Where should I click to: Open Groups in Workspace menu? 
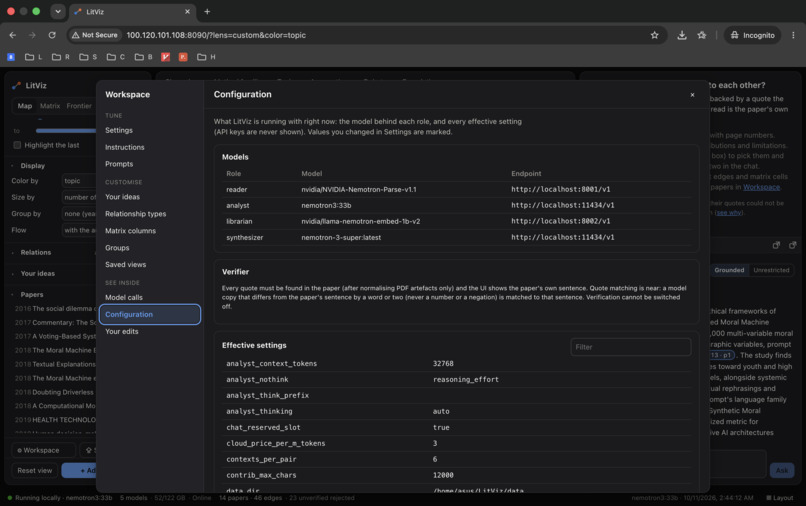tap(117, 248)
